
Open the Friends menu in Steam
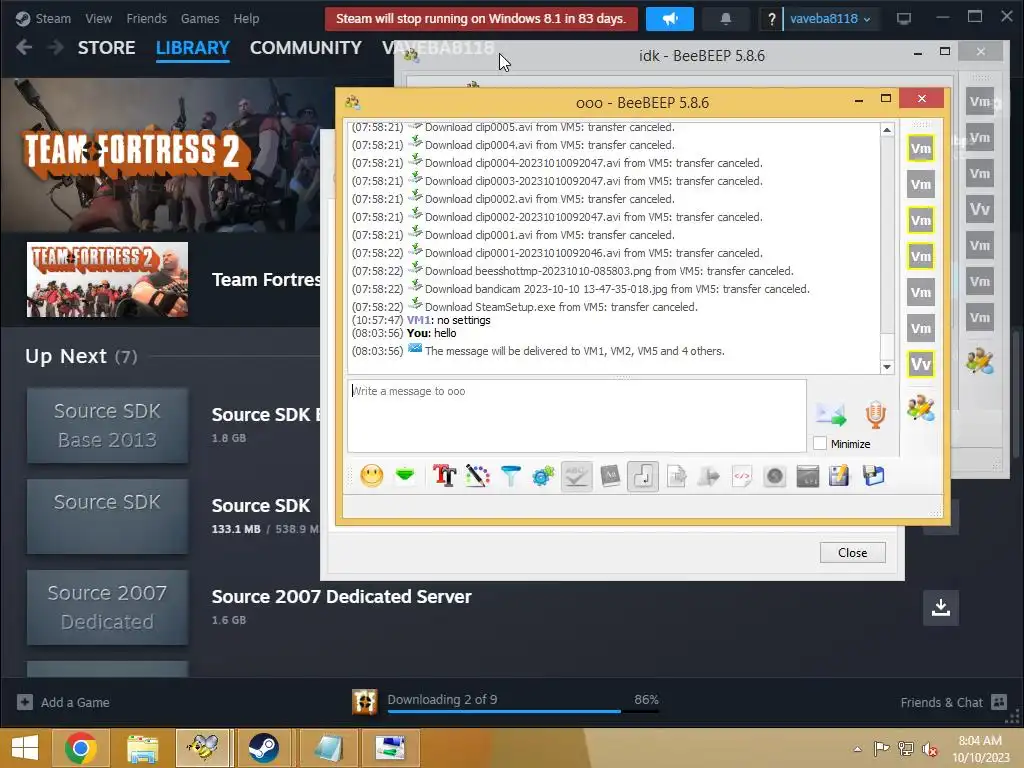click(x=146, y=18)
